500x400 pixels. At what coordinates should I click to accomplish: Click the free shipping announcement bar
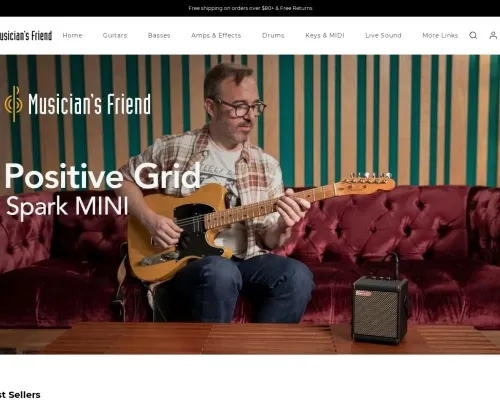[250, 8]
